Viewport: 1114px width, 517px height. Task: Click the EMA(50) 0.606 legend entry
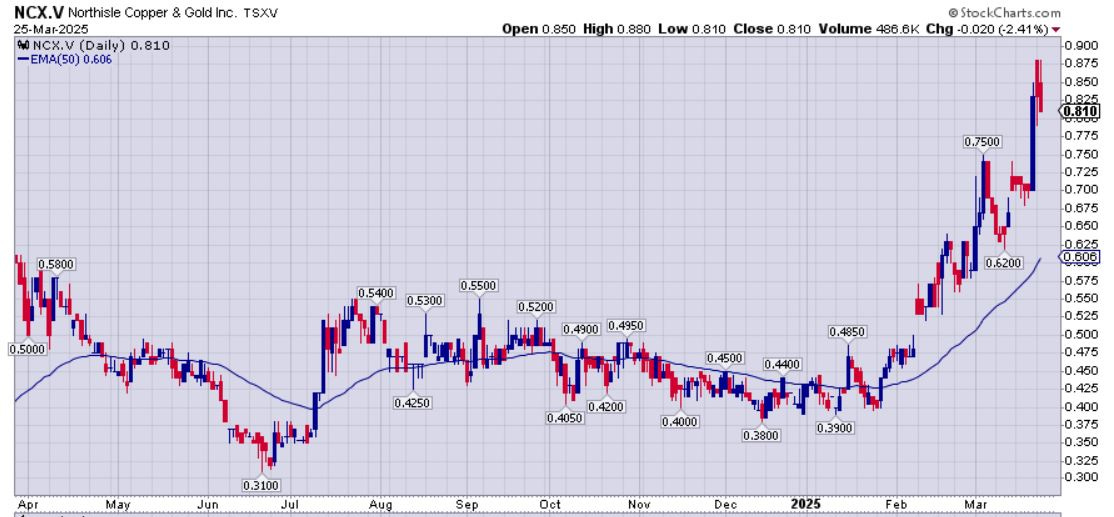64,59
